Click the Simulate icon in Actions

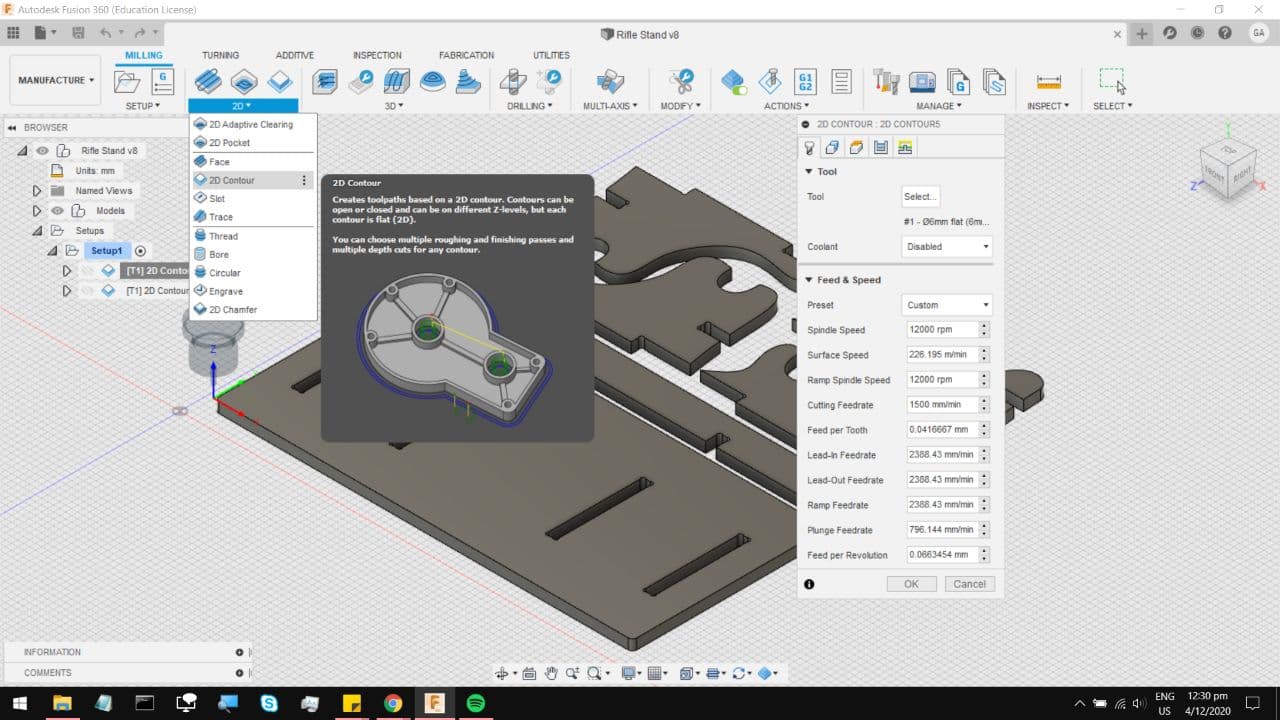coord(769,81)
